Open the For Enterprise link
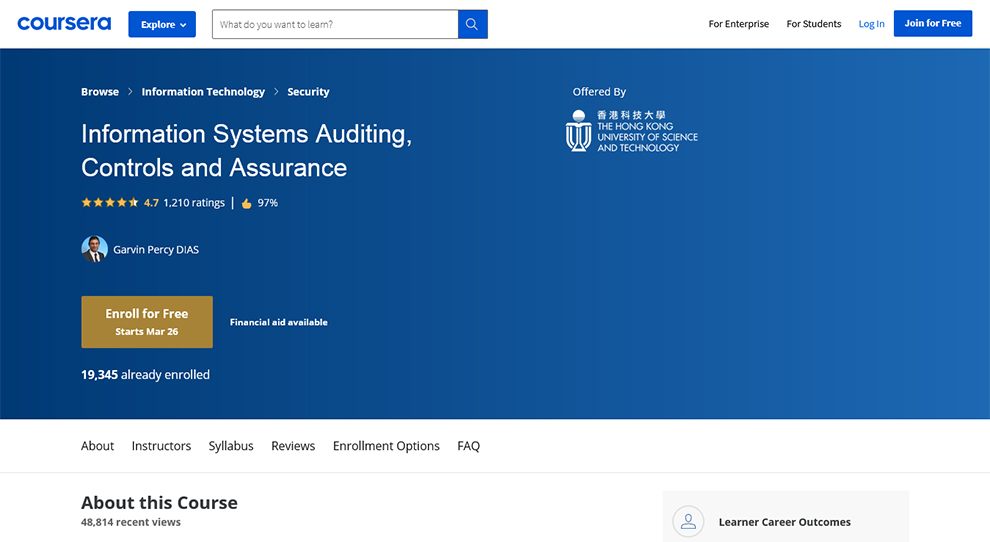Image resolution: width=990 pixels, height=542 pixels. tap(739, 24)
